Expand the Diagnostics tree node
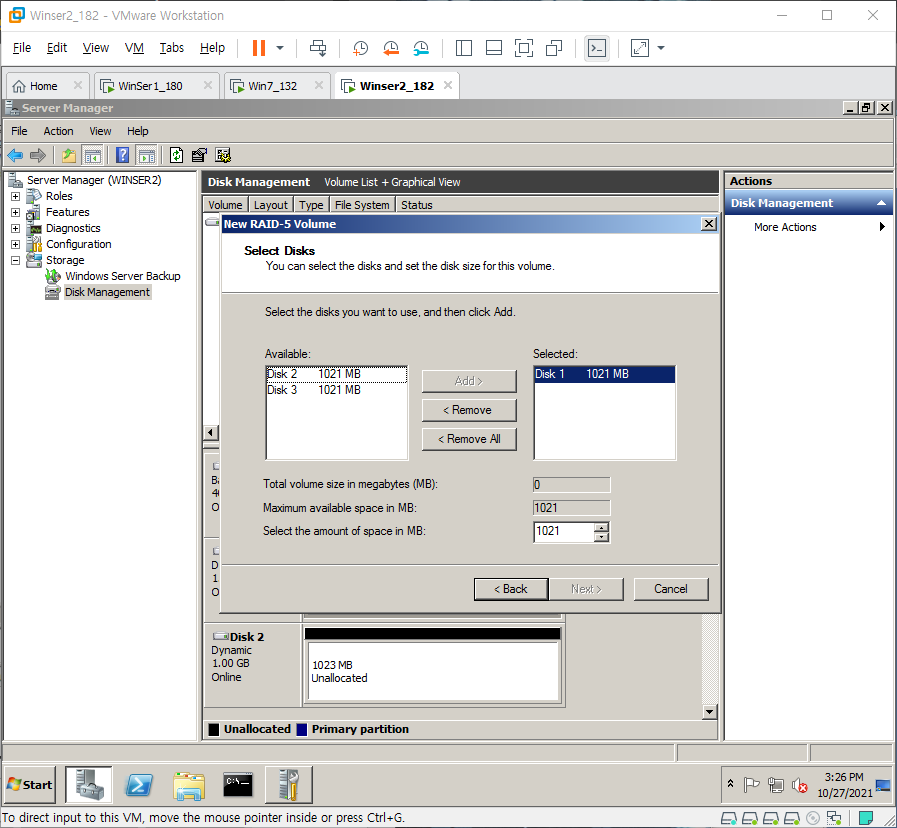The width and height of the screenshot is (897, 828). click(15, 228)
